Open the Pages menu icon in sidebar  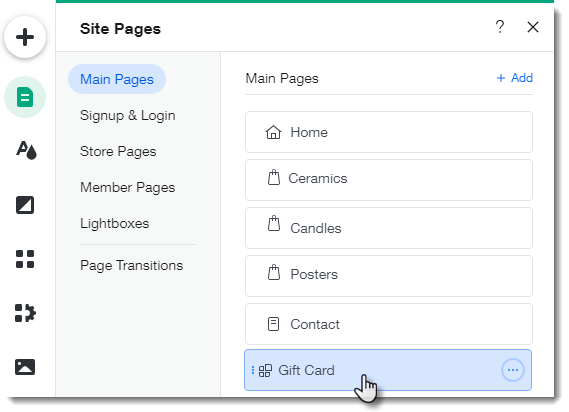tap(25, 97)
